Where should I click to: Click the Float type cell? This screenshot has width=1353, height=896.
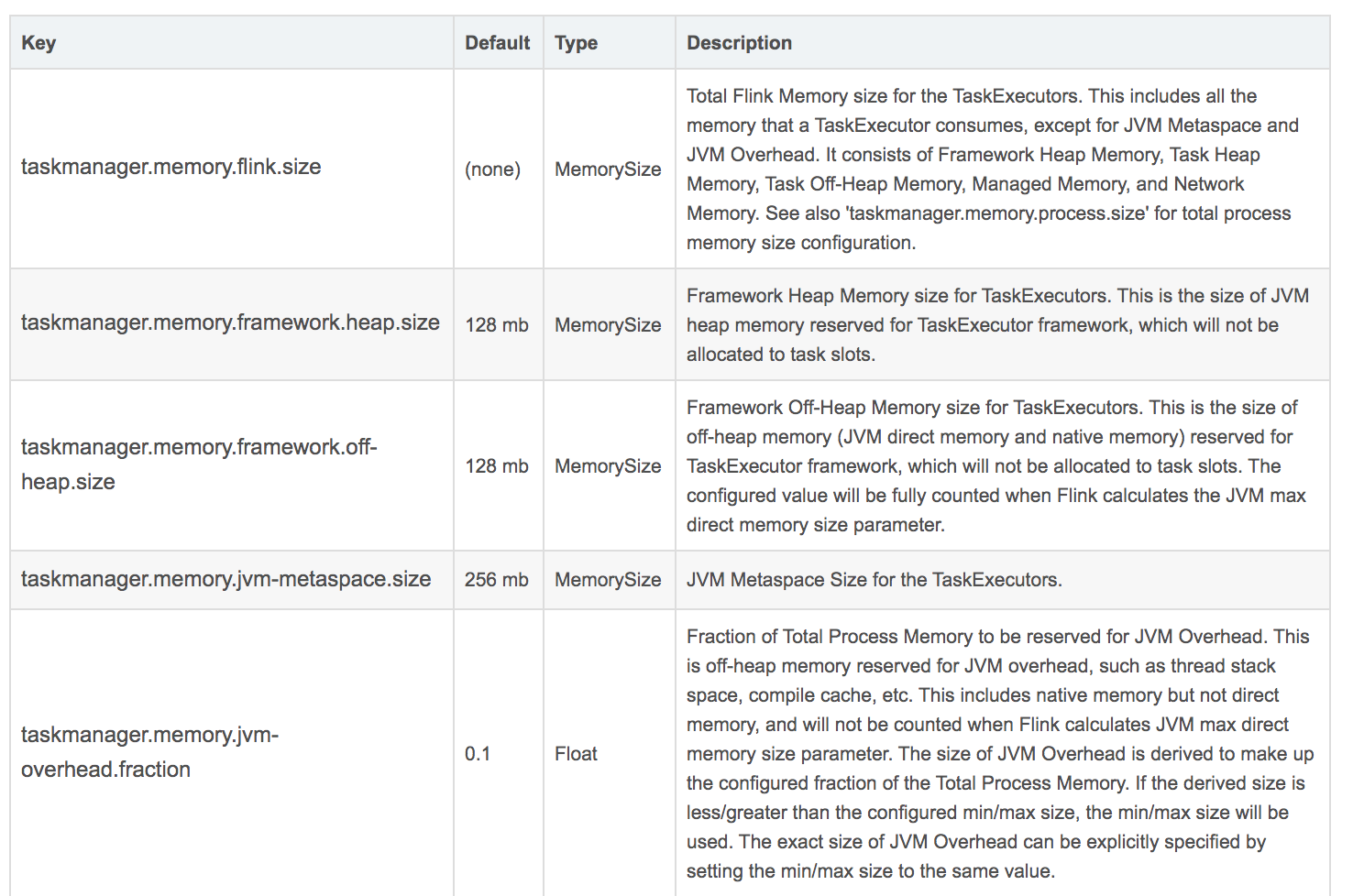click(576, 754)
